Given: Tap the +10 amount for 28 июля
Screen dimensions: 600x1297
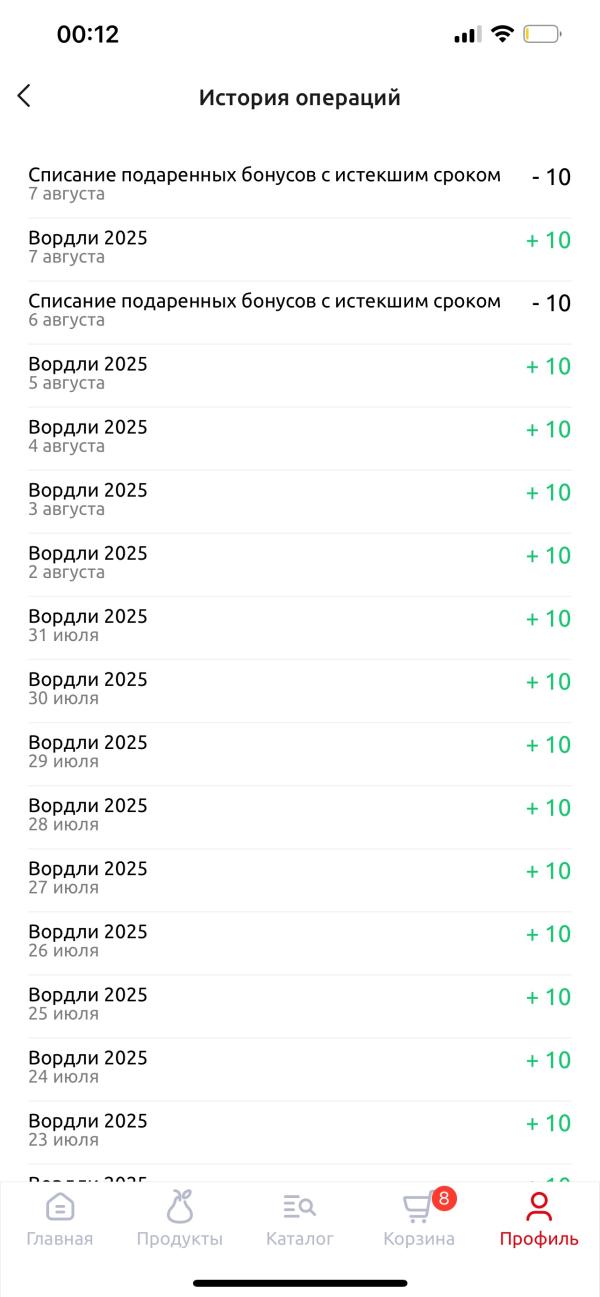Looking at the screenshot, I should coord(549,808).
